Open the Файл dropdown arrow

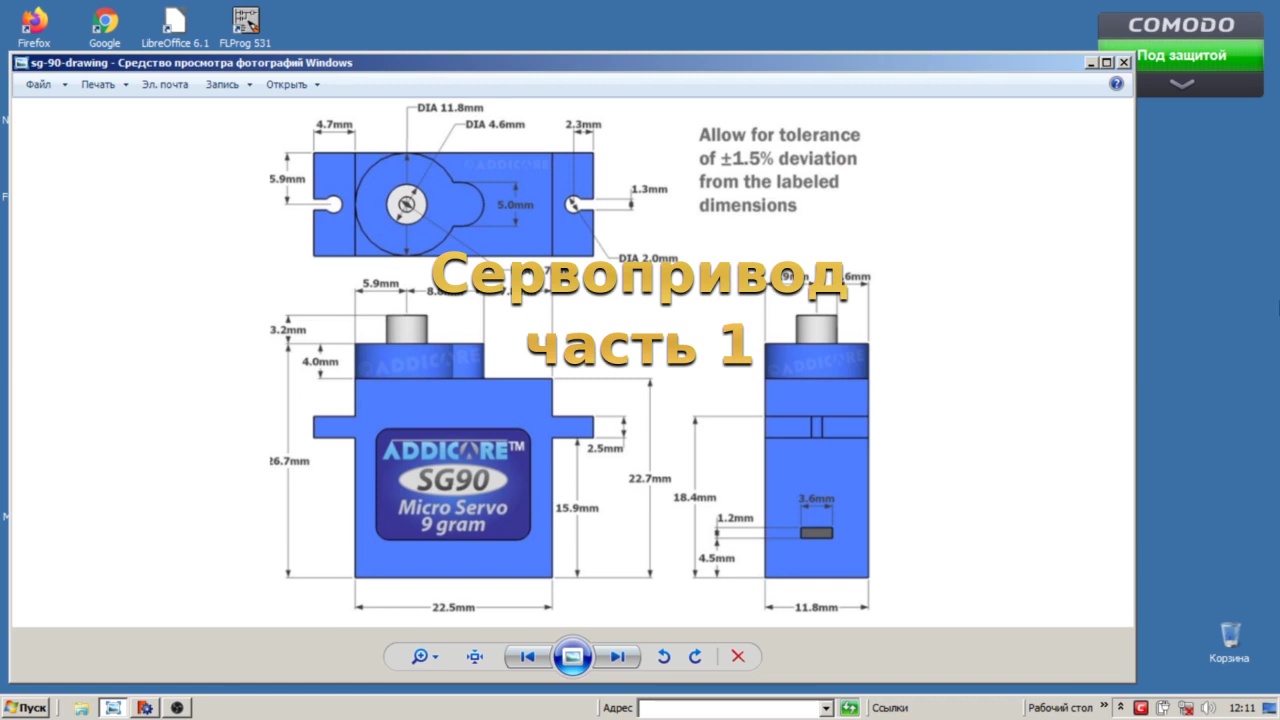click(65, 85)
